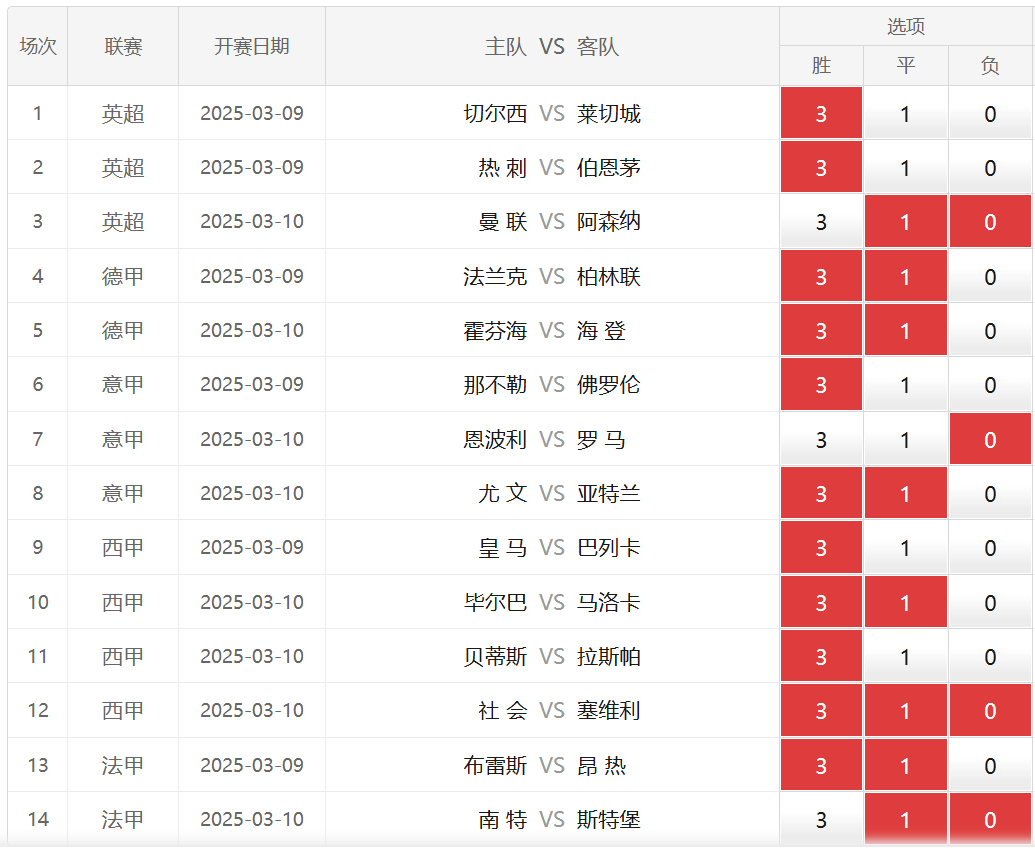Click the 胜 sub-header
This screenshot has height=851, width=1035.
pos(821,65)
